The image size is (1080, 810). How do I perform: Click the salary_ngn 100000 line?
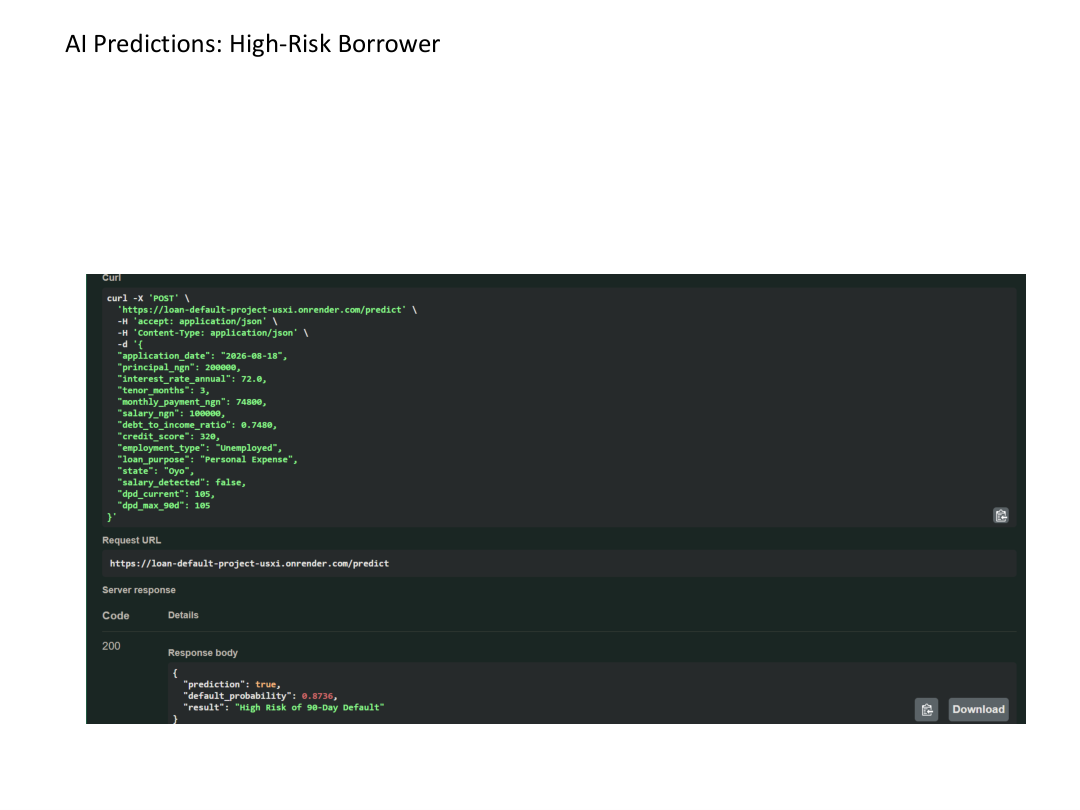tap(172, 413)
